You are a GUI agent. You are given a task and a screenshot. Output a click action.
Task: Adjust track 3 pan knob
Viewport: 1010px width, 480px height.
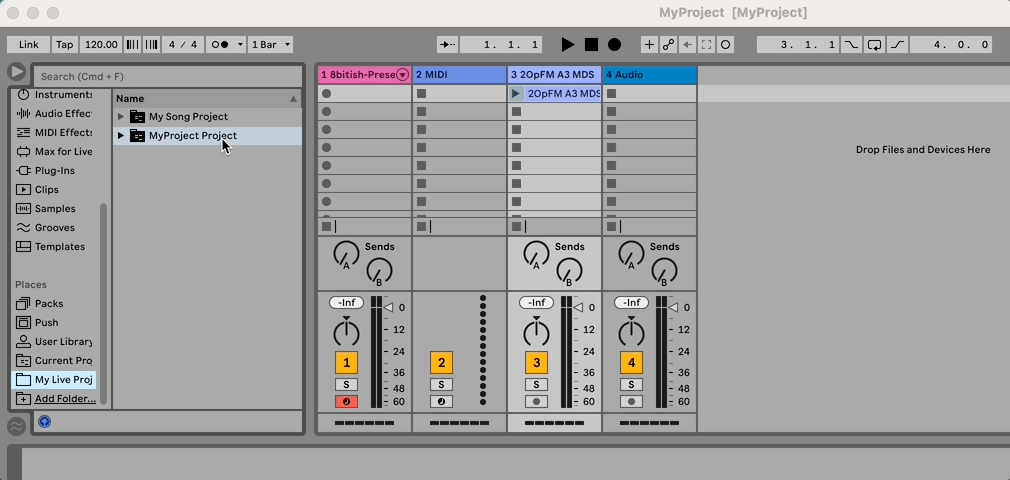pyautogui.click(x=536, y=332)
